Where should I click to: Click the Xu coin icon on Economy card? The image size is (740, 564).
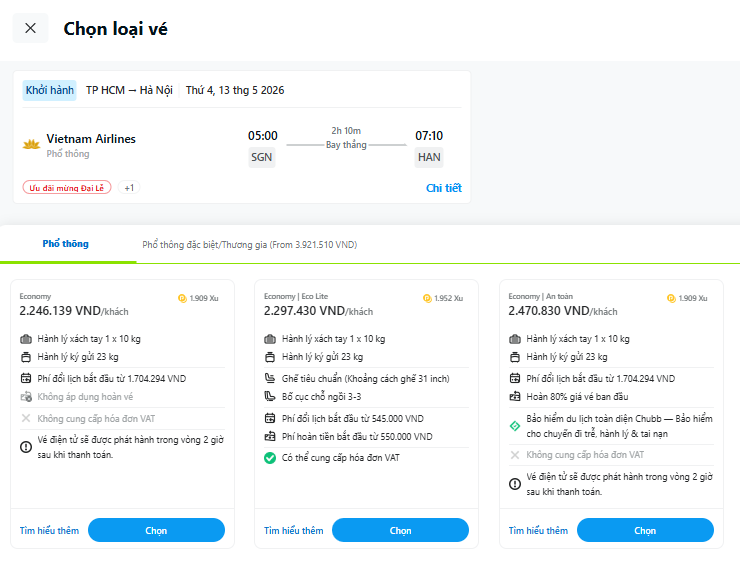point(181,298)
